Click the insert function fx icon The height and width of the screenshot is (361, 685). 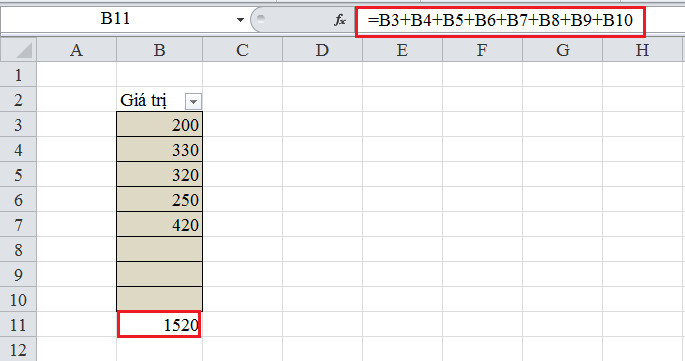pos(340,20)
